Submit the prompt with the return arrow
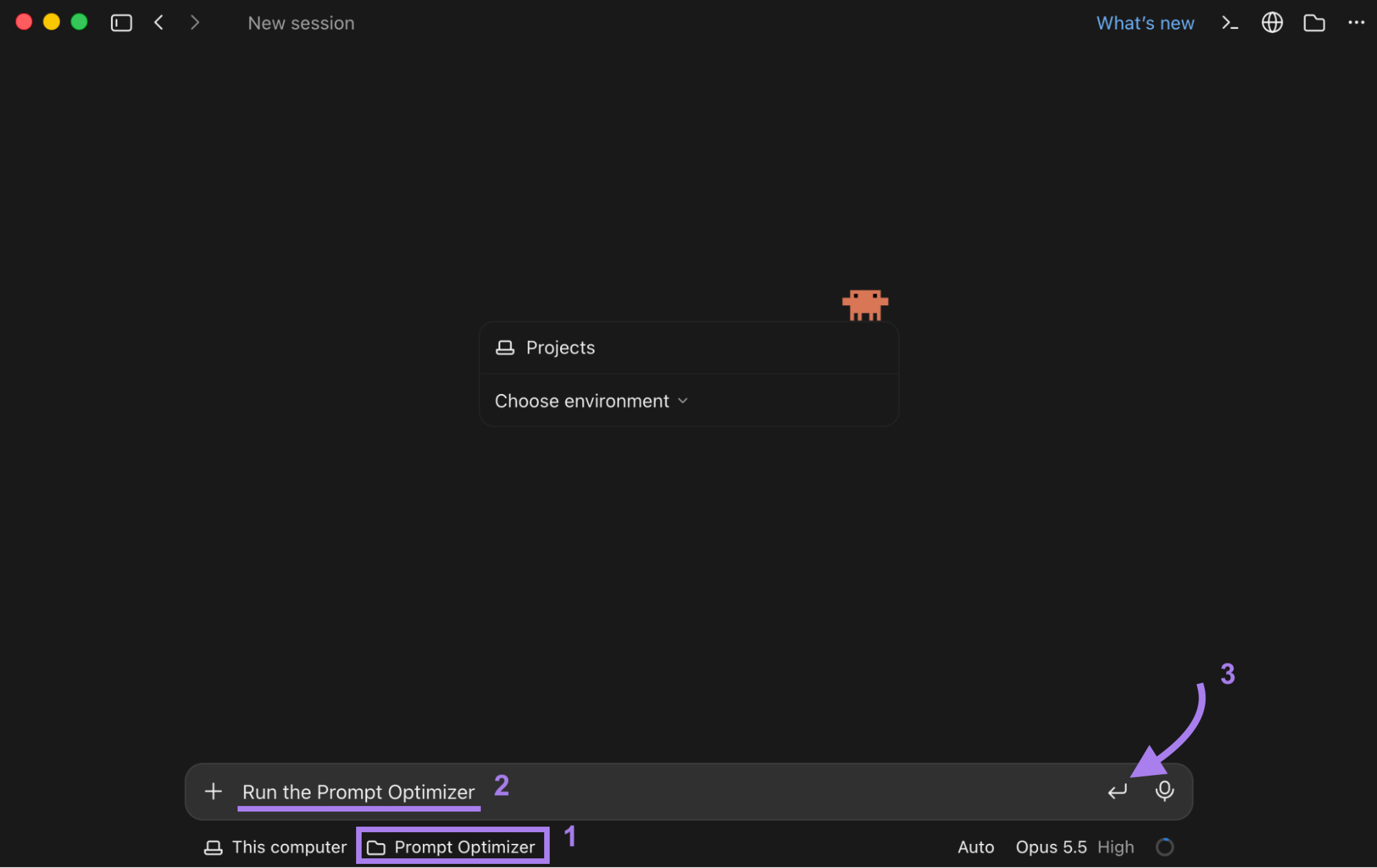 coord(1117,791)
